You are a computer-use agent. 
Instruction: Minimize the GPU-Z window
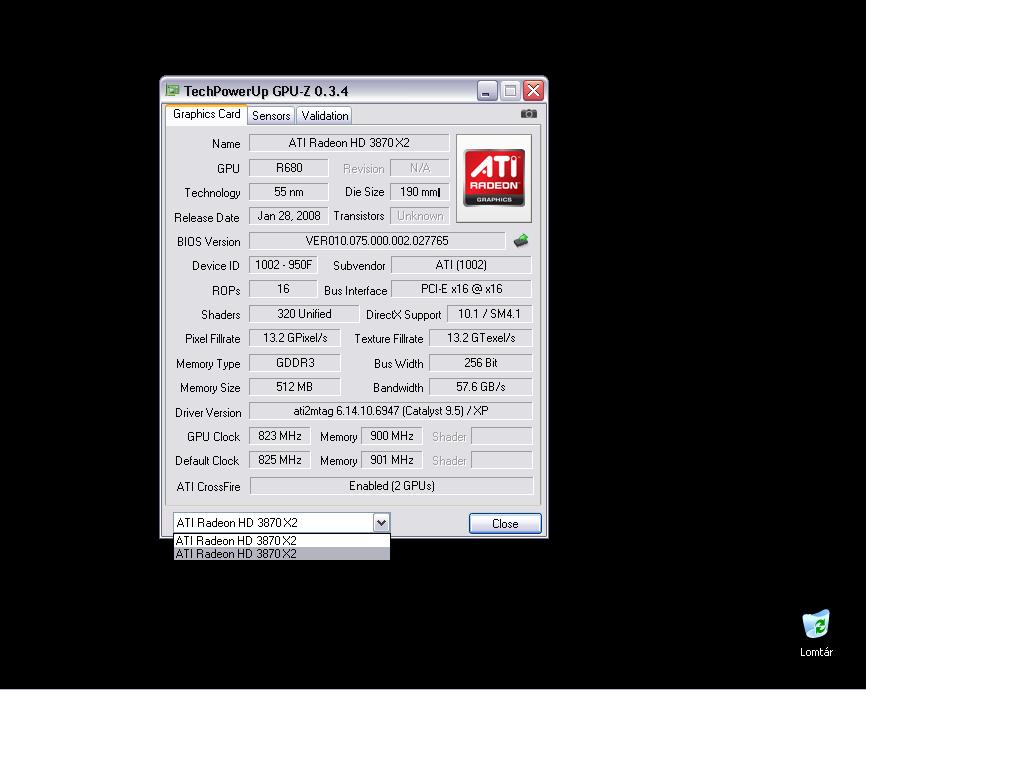(487, 91)
